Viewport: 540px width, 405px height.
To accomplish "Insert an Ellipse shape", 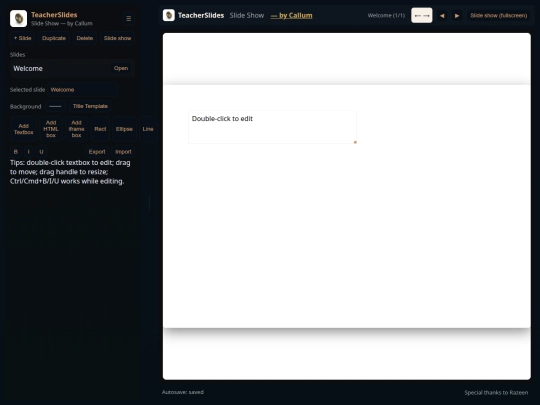I will click(x=124, y=129).
